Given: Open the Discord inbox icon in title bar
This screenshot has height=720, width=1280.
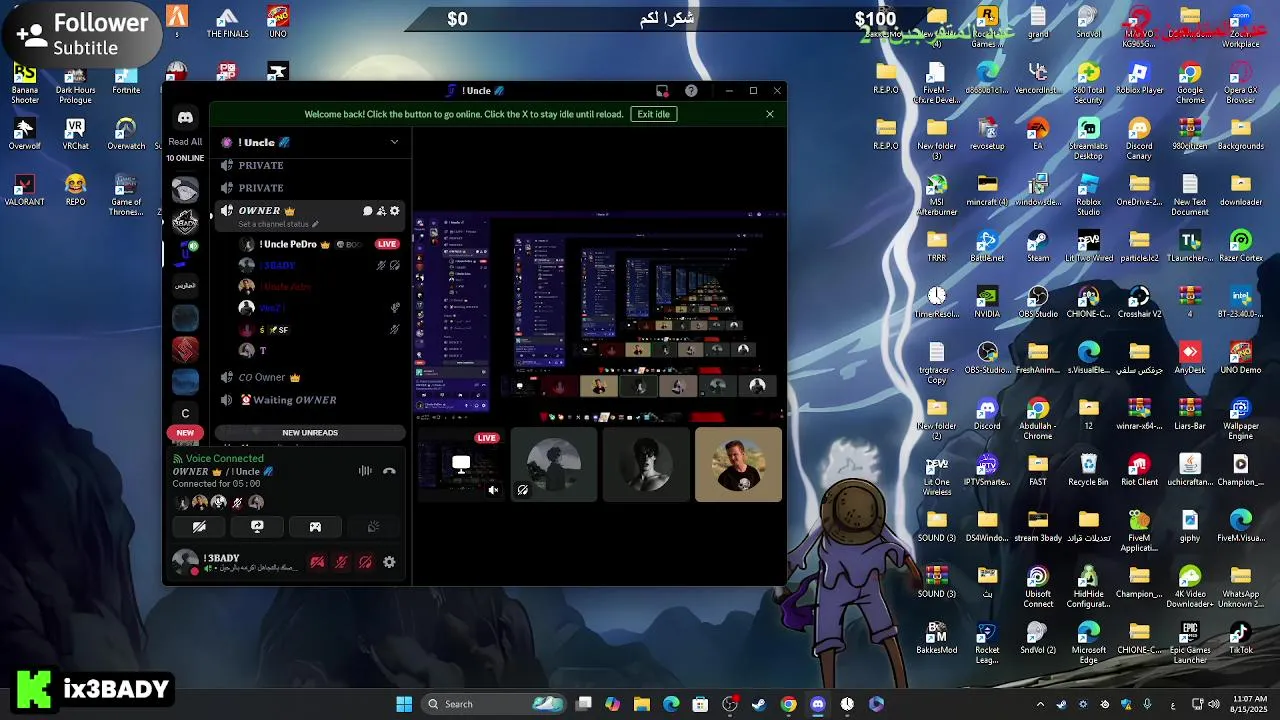Looking at the screenshot, I should (x=662, y=91).
